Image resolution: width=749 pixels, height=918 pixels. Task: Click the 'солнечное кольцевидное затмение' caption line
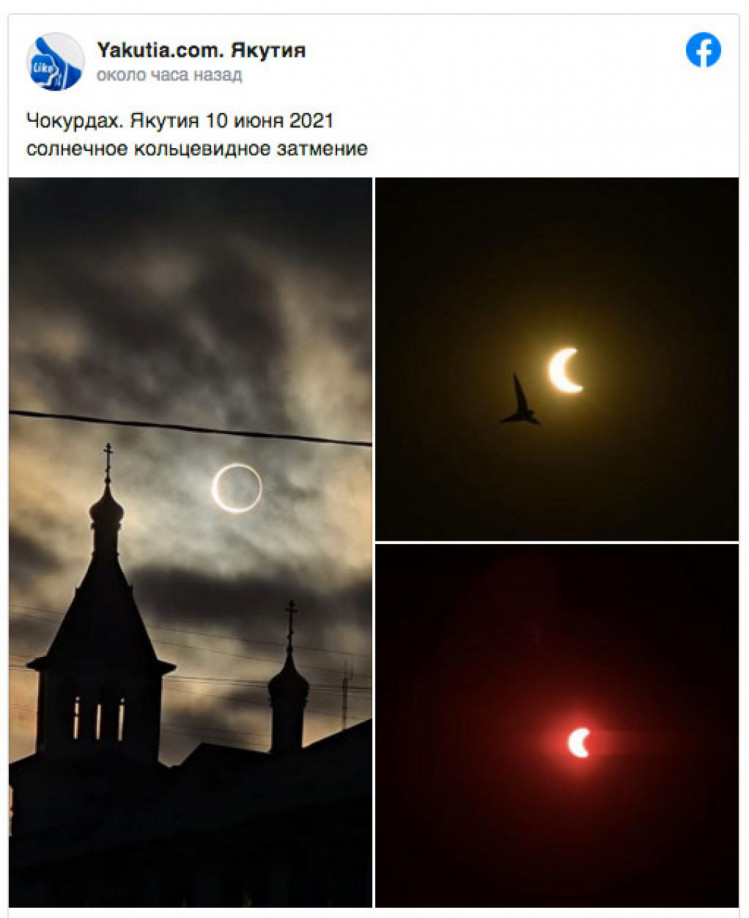(197, 149)
